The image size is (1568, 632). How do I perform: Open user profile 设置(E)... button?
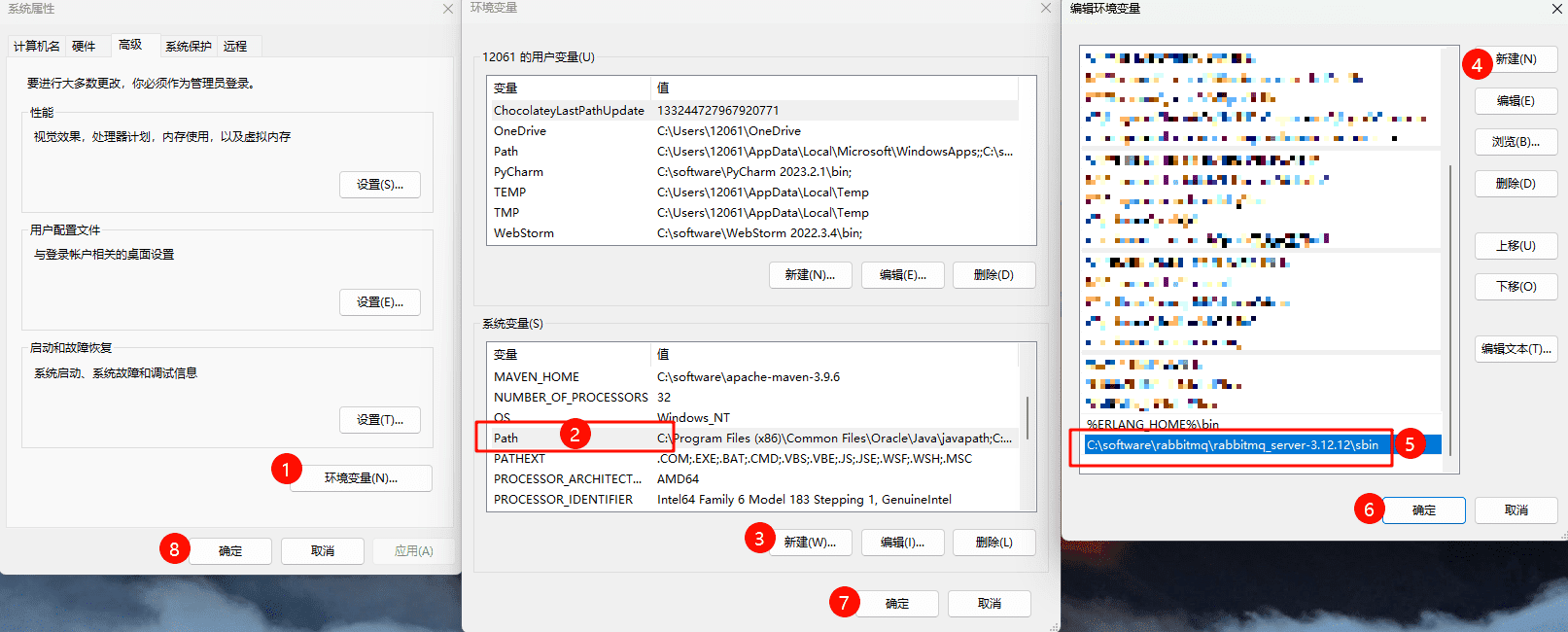tap(380, 302)
